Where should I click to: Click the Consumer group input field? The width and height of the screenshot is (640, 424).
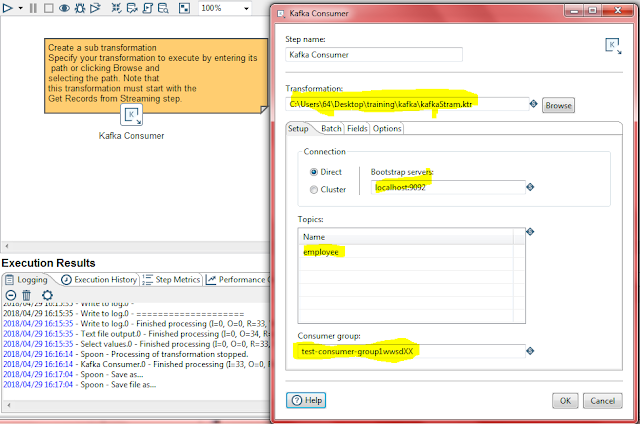coord(411,351)
